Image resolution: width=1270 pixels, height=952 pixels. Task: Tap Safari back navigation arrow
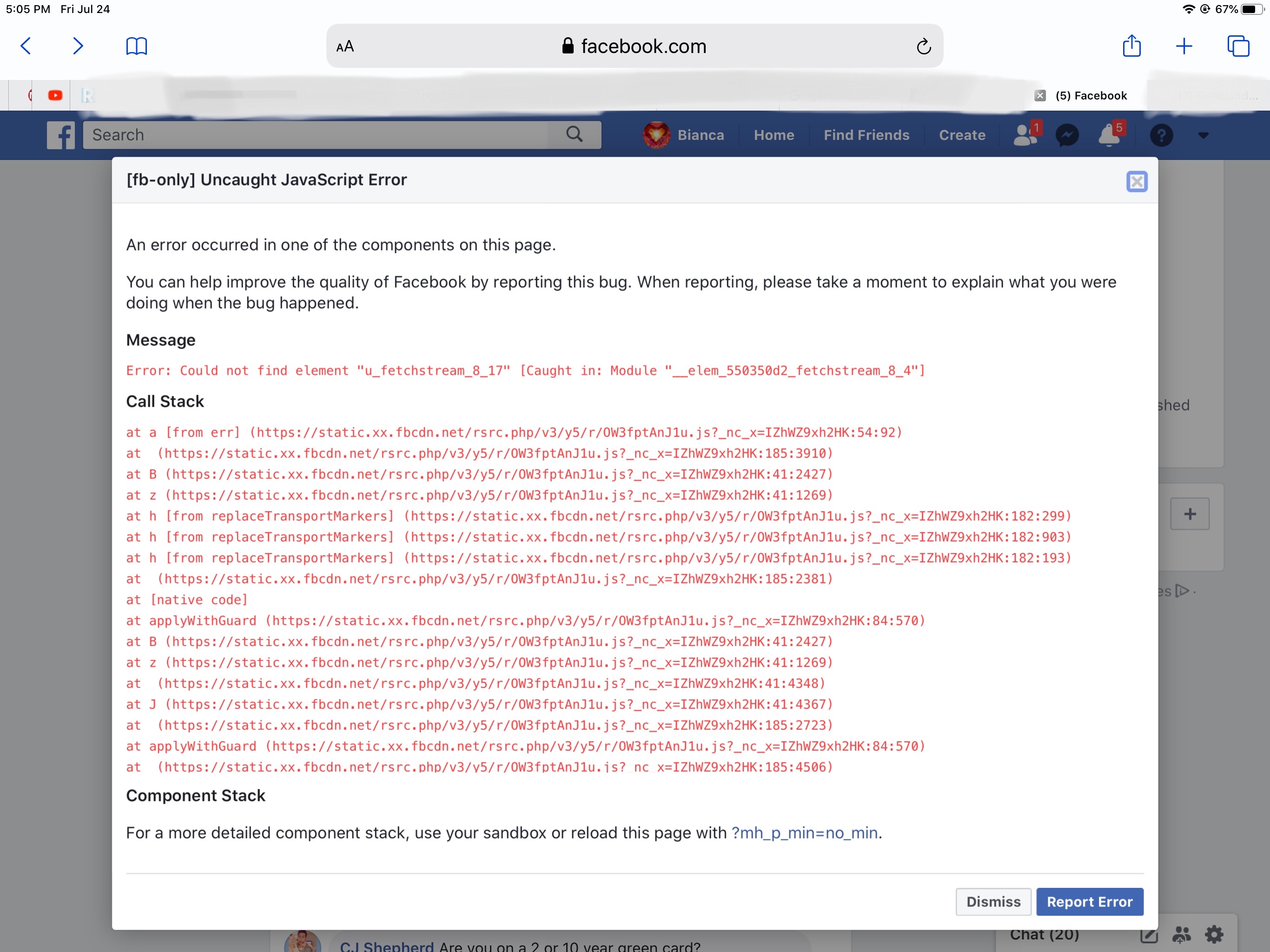pos(26,46)
